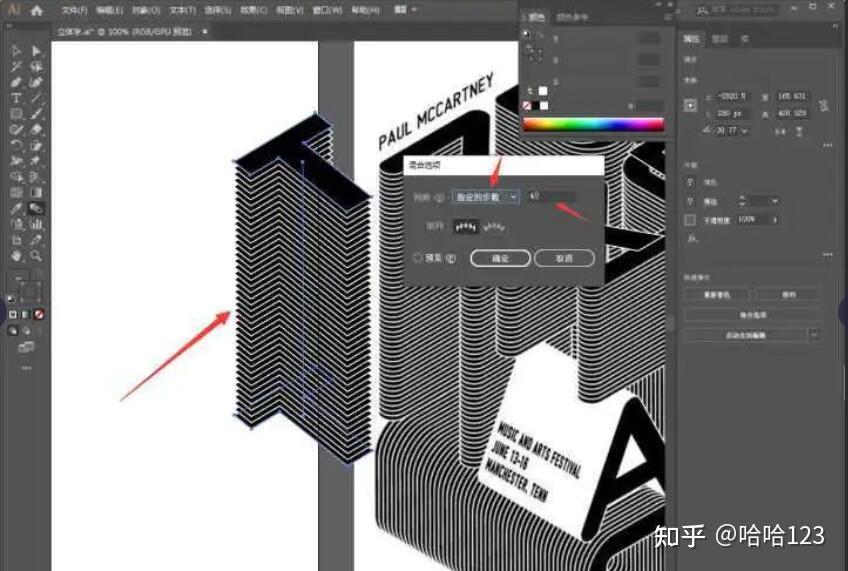
Task: Select the Eraser tool
Action: point(36,129)
